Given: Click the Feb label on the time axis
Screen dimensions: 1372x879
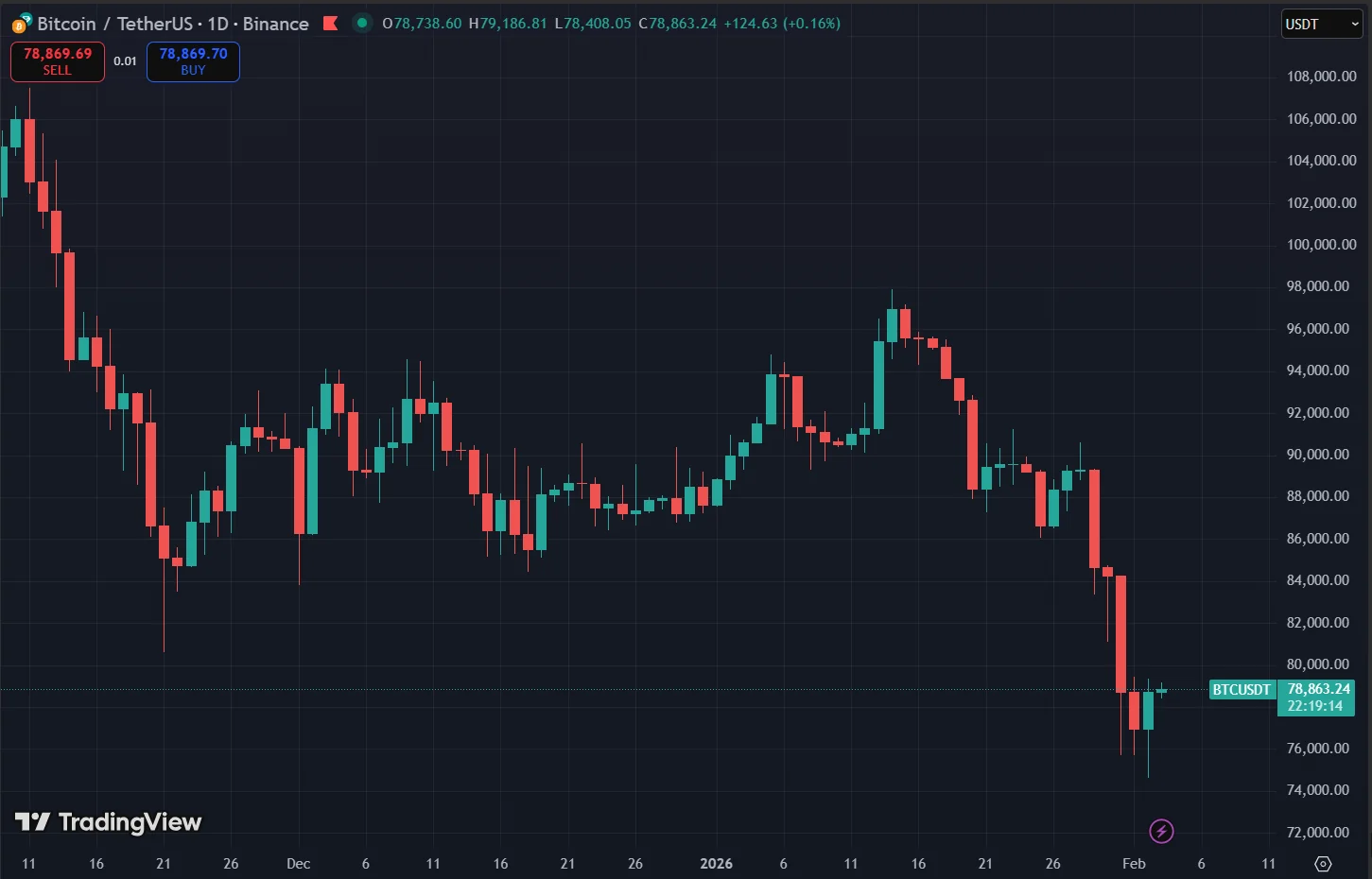Looking at the screenshot, I should tap(1133, 863).
